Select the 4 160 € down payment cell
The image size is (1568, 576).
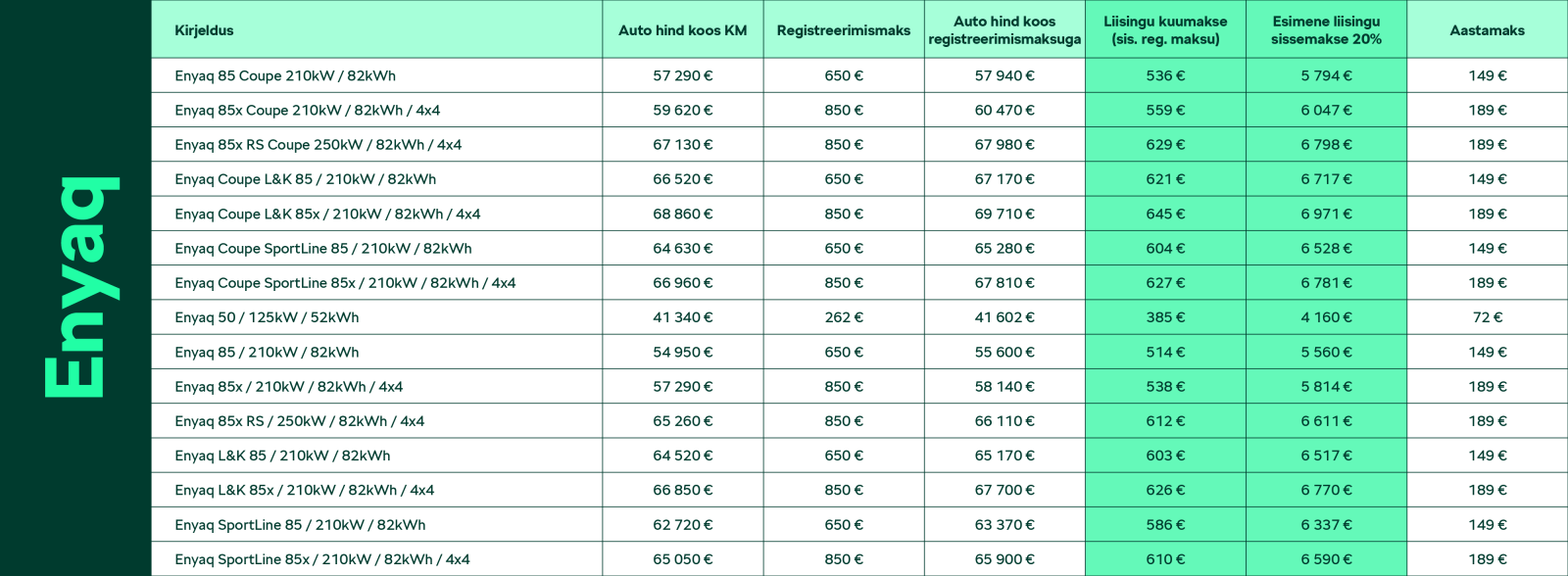pyautogui.click(x=1326, y=317)
